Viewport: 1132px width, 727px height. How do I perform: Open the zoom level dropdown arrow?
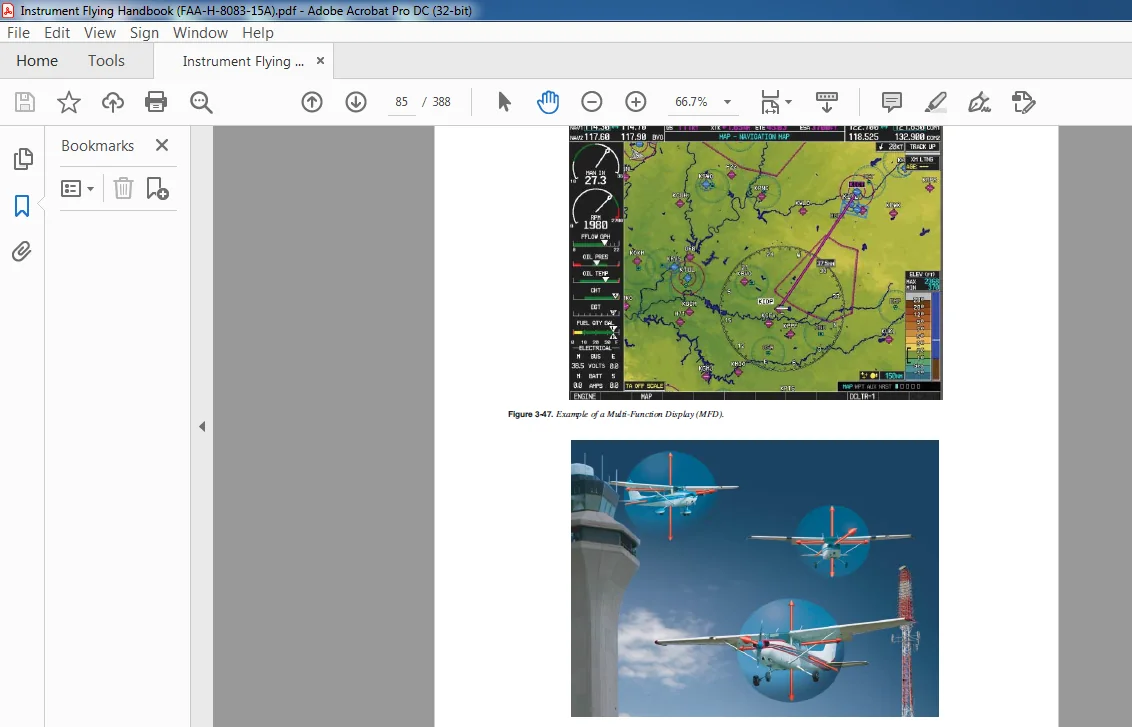coord(728,102)
